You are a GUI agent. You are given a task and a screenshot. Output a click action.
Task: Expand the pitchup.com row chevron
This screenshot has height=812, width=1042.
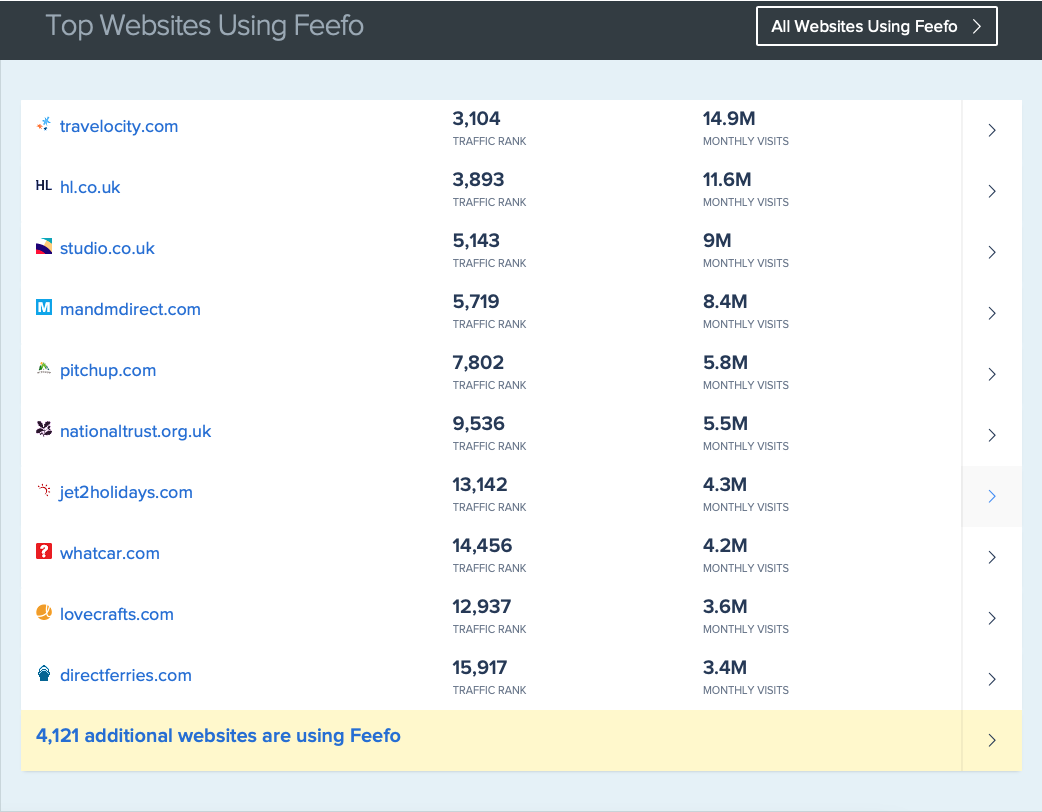pyautogui.click(x=991, y=375)
